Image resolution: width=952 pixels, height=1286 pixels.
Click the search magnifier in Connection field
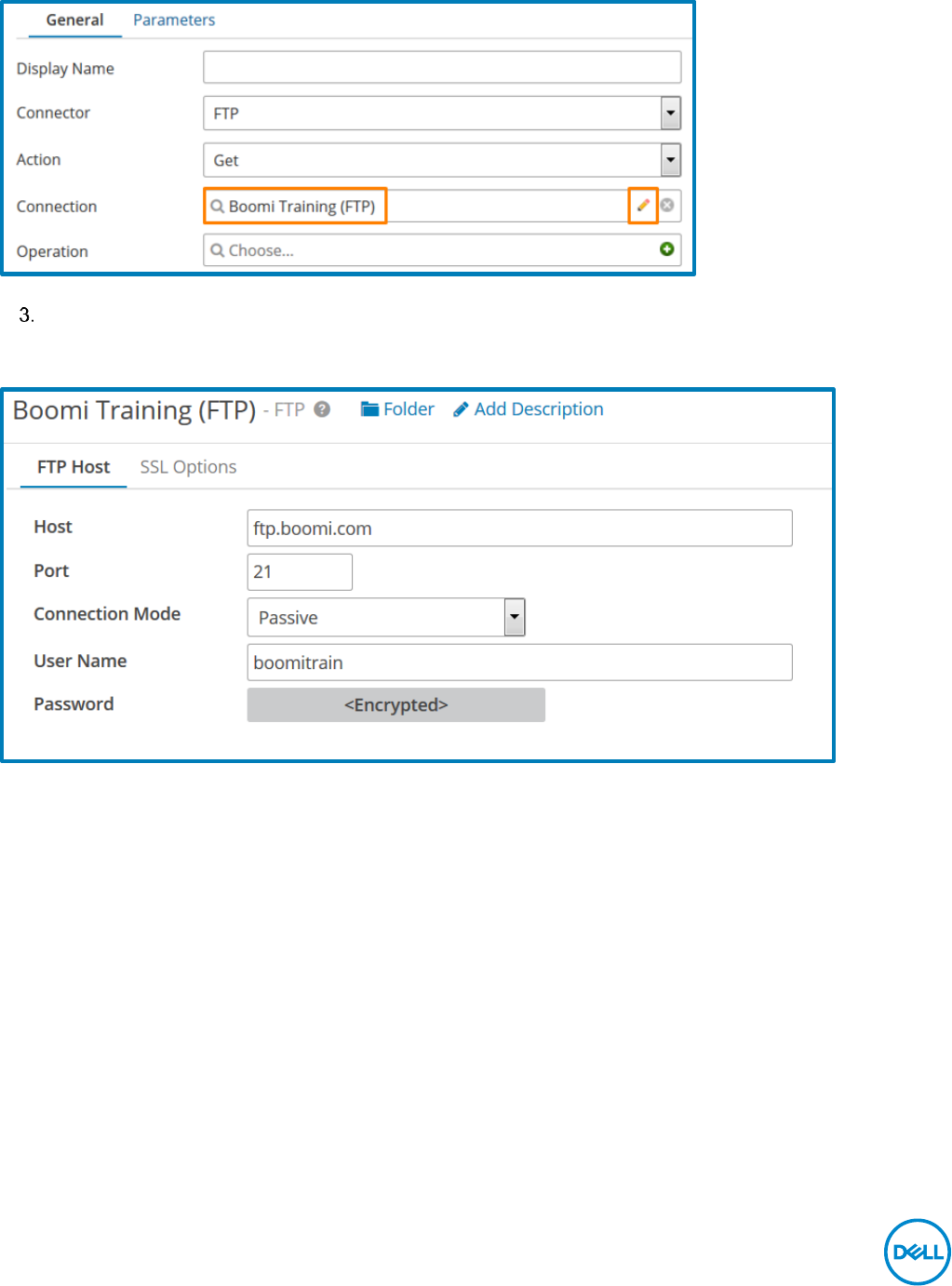pyautogui.click(x=217, y=207)
